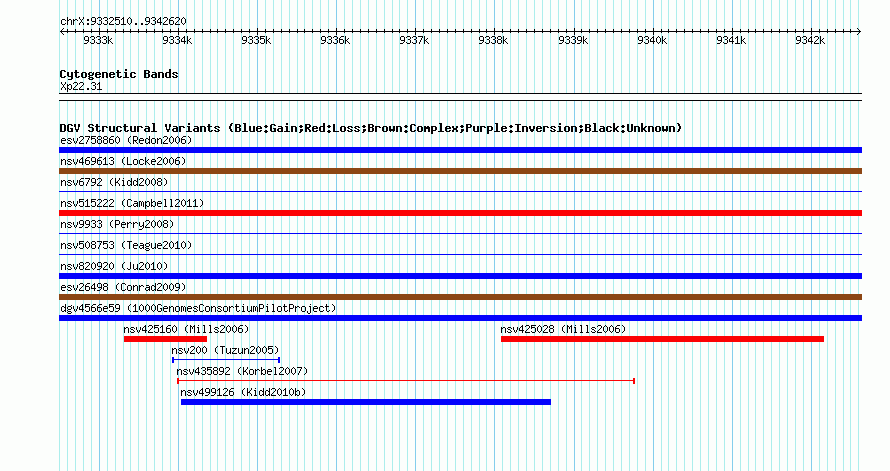Viewport: 890px width, 471px height.
Task: Click the nsv9933 (Perry2008) label
Action: point(117,224)
